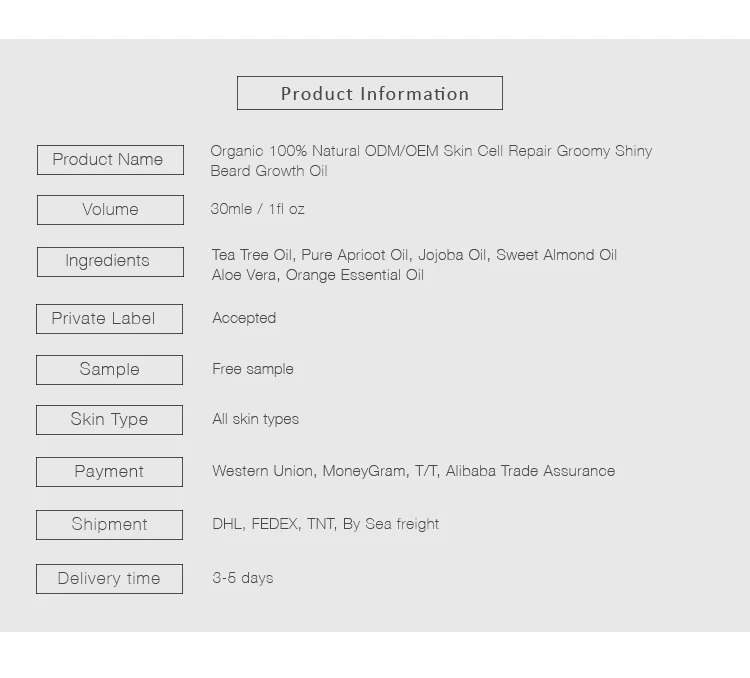Click the '30mle / 1fl oz' volume text
The height and width of the screenshot is (678, 750).
click(257, 209)
